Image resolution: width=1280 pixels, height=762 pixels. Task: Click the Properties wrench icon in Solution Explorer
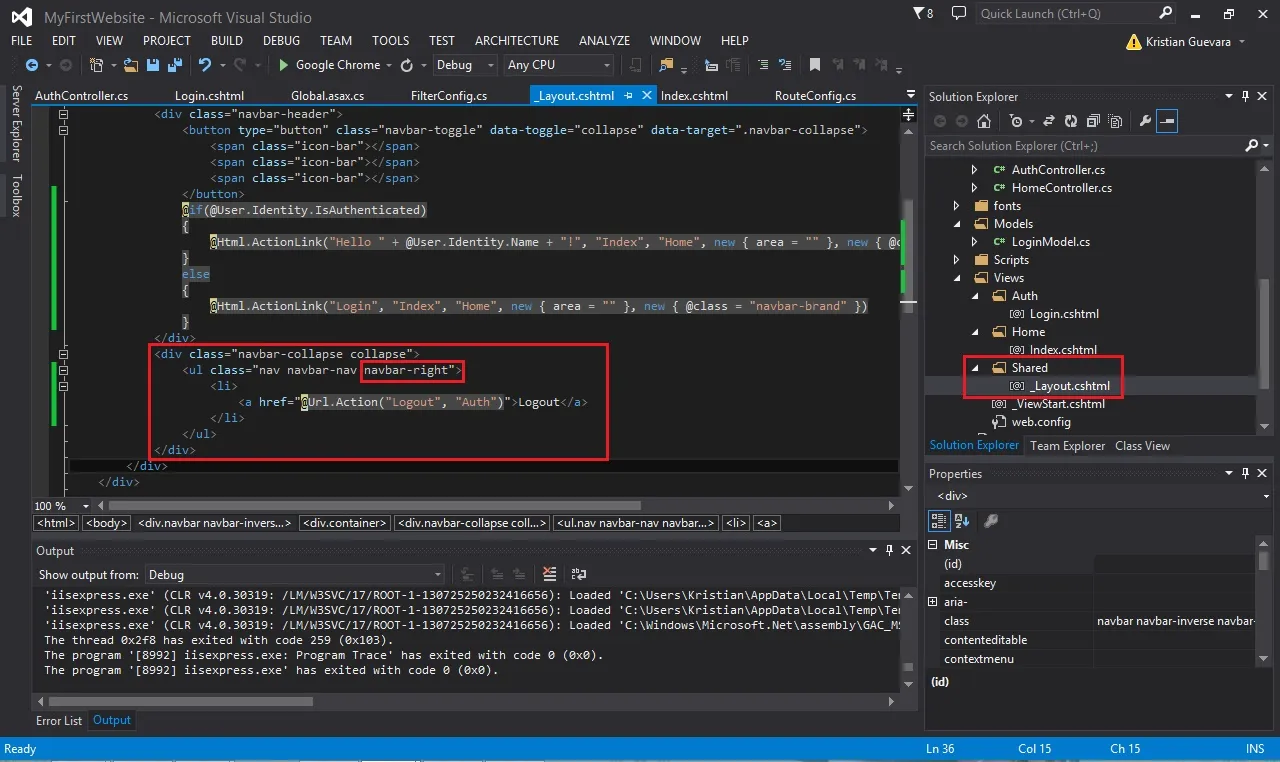(1146, 121)
